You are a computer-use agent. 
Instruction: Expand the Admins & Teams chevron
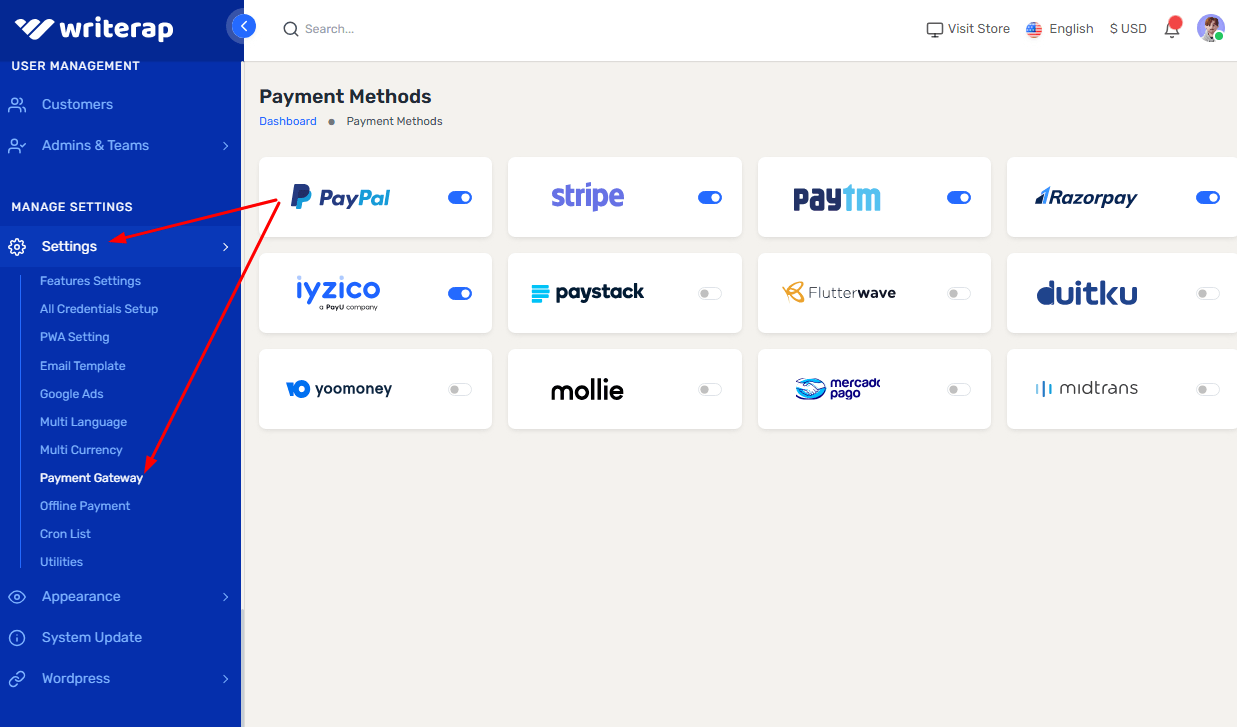226,146
